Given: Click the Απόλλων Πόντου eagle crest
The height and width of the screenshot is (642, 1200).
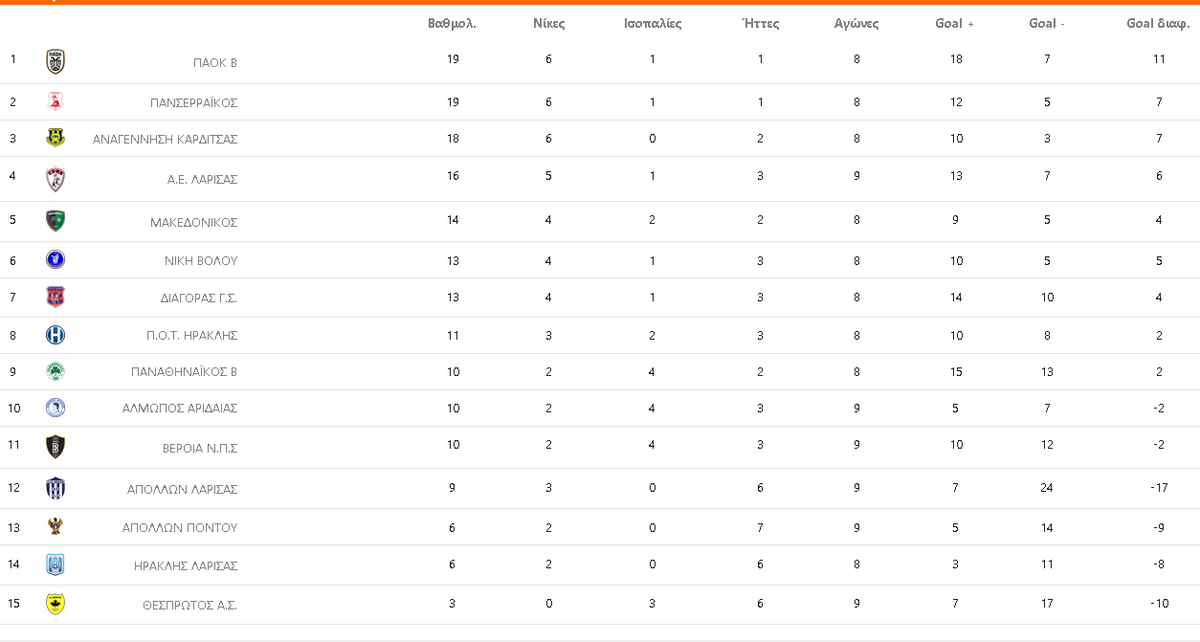Looking at the screenshot, I should pyautogui.click(x=56, y=527).
